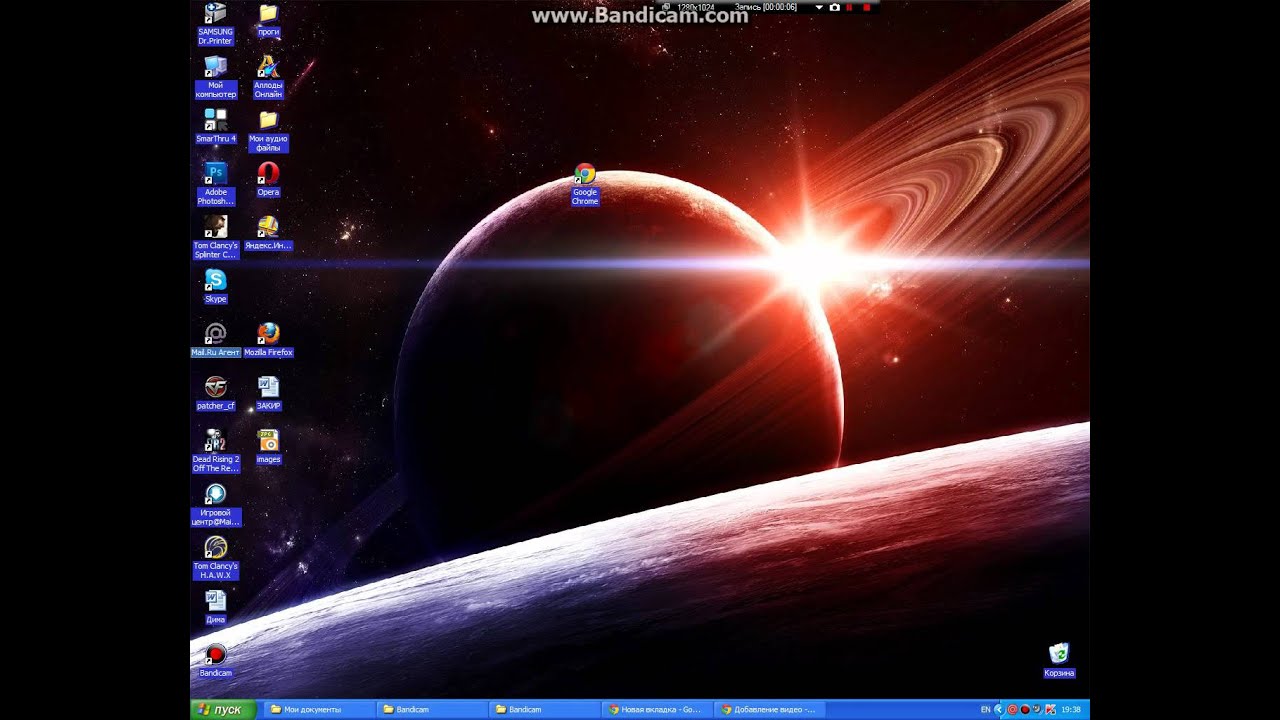1280x720 pixels.
Task: Click the 1280x1024 resolution label
Action: [x=696, y=7]
